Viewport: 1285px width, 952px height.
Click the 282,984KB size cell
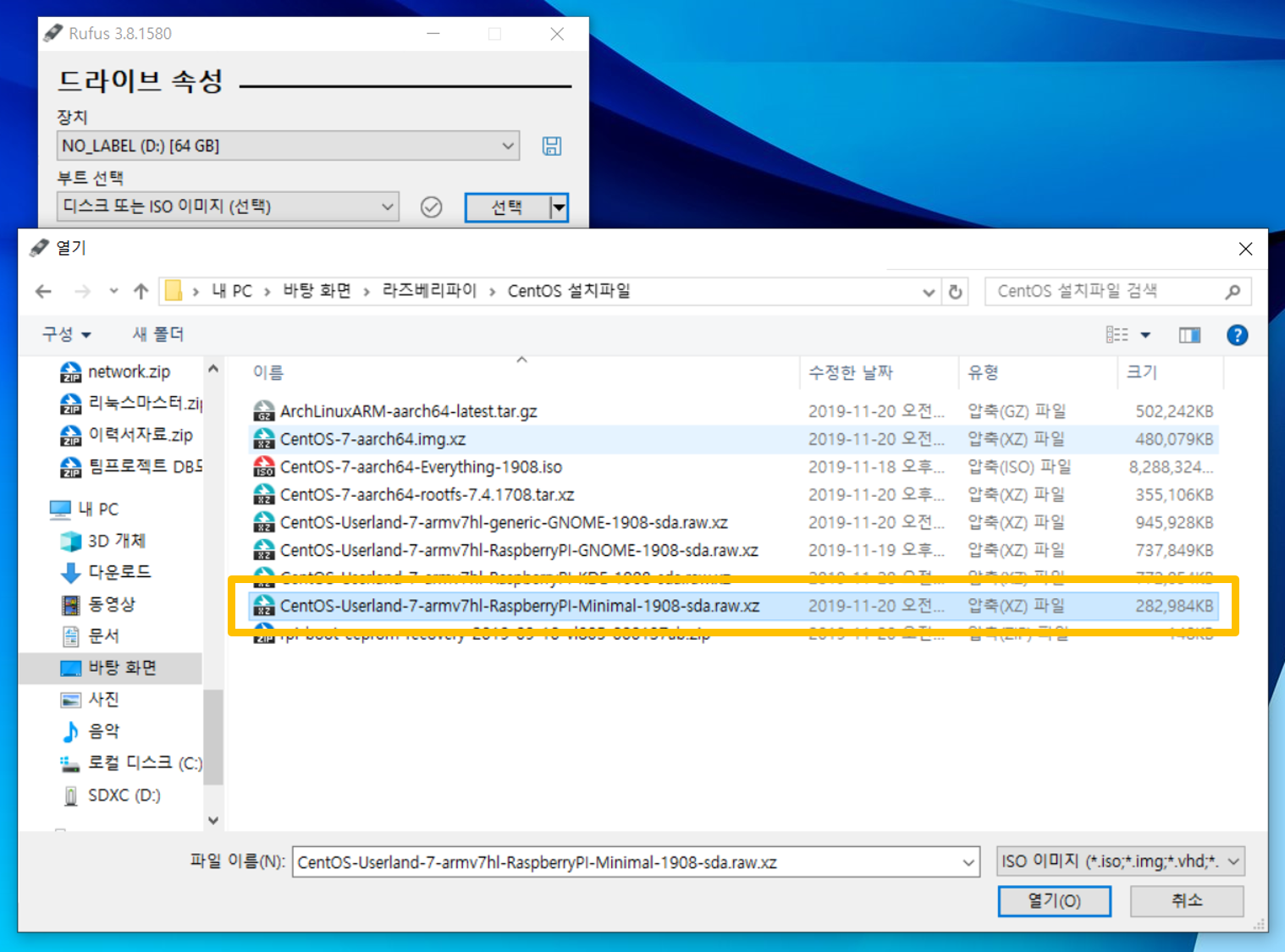click(x=1174, y=606)
